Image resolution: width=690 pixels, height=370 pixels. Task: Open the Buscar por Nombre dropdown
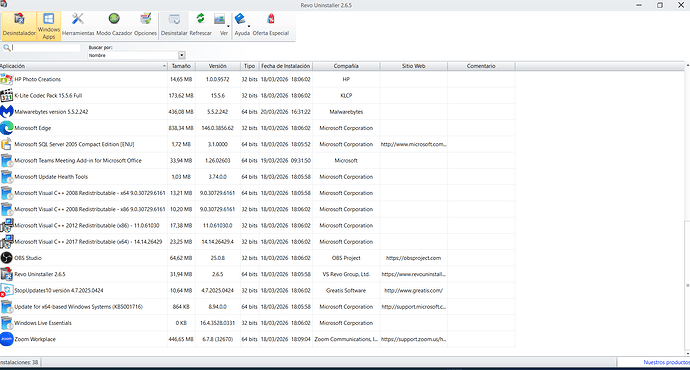(x=182, y=55)
